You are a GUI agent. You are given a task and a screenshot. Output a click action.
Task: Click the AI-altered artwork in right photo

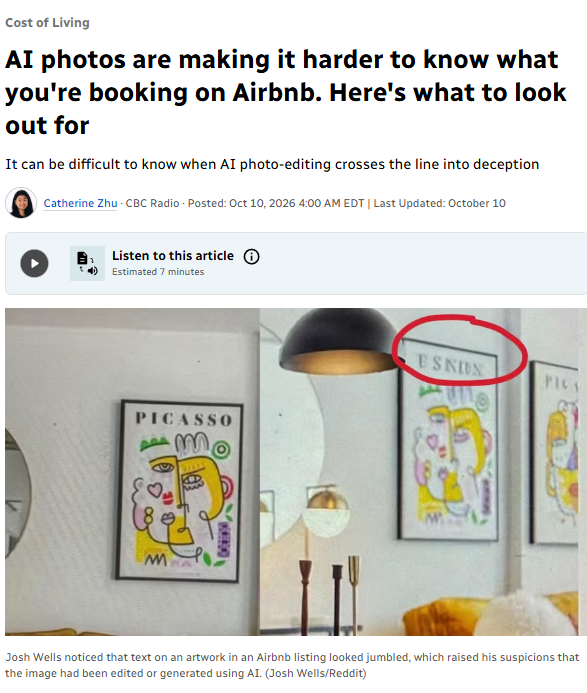click(448, 440)
